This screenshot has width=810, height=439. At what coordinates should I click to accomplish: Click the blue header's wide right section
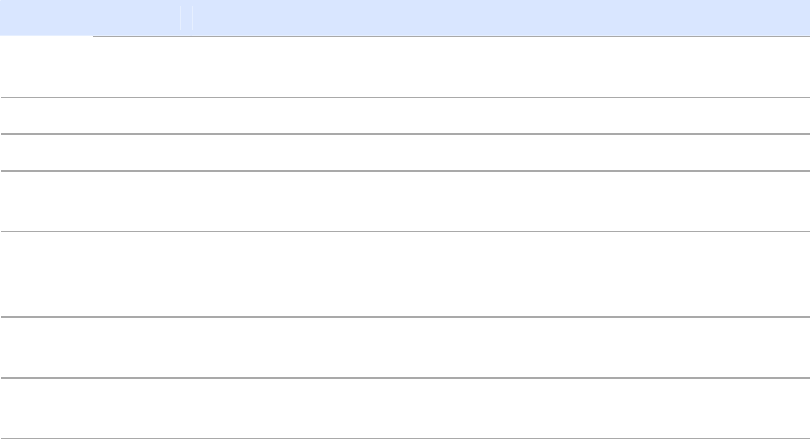pyautogui.click(x=500, y=18)
